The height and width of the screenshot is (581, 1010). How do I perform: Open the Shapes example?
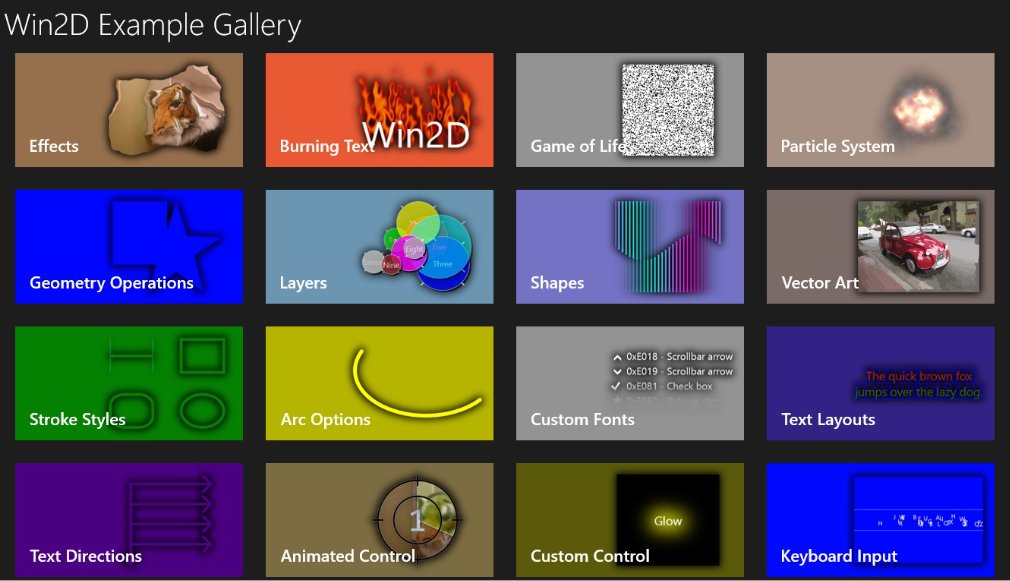click(629, 246)
